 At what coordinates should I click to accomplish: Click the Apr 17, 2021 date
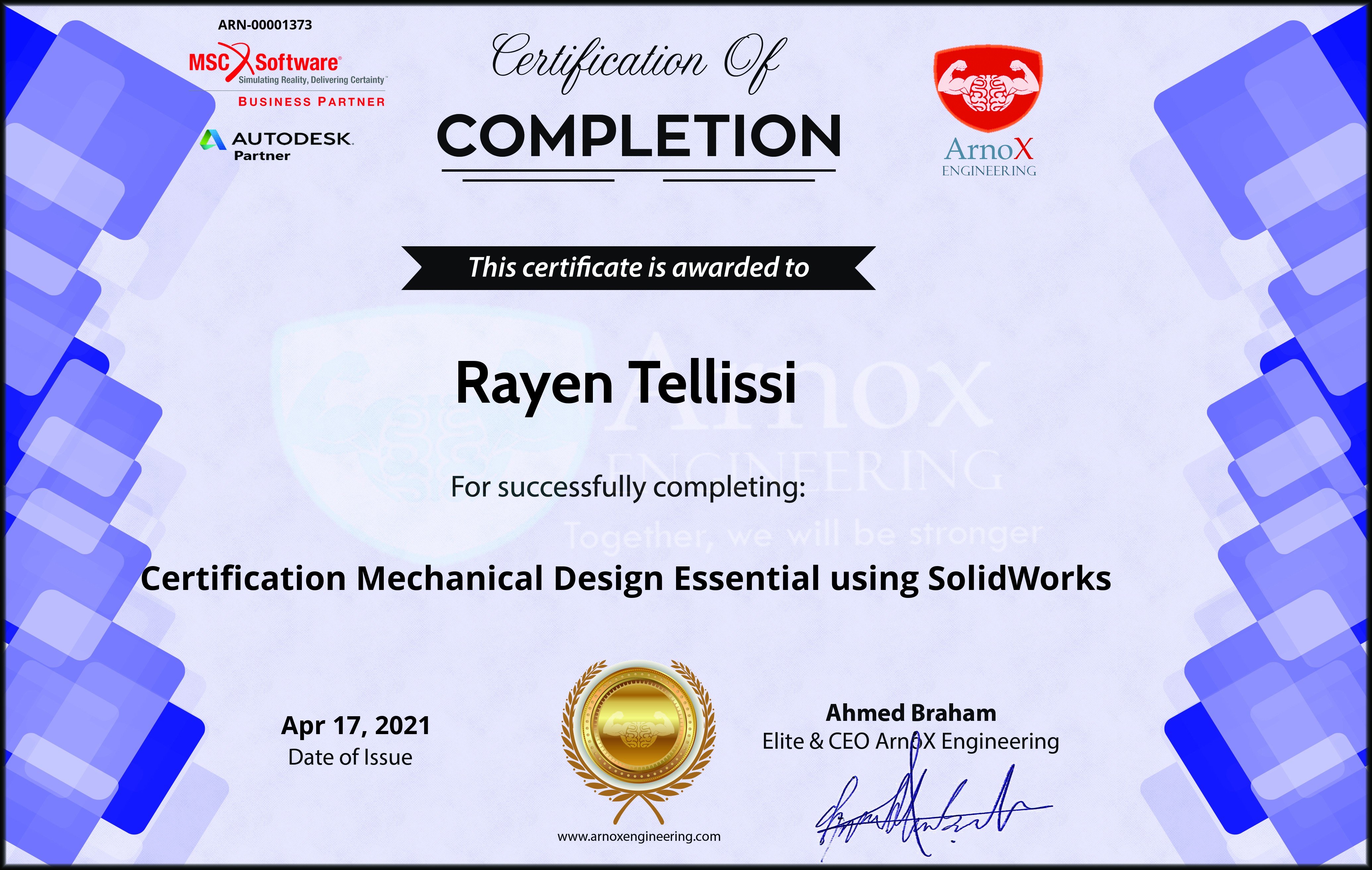click(x=356, y=726)
